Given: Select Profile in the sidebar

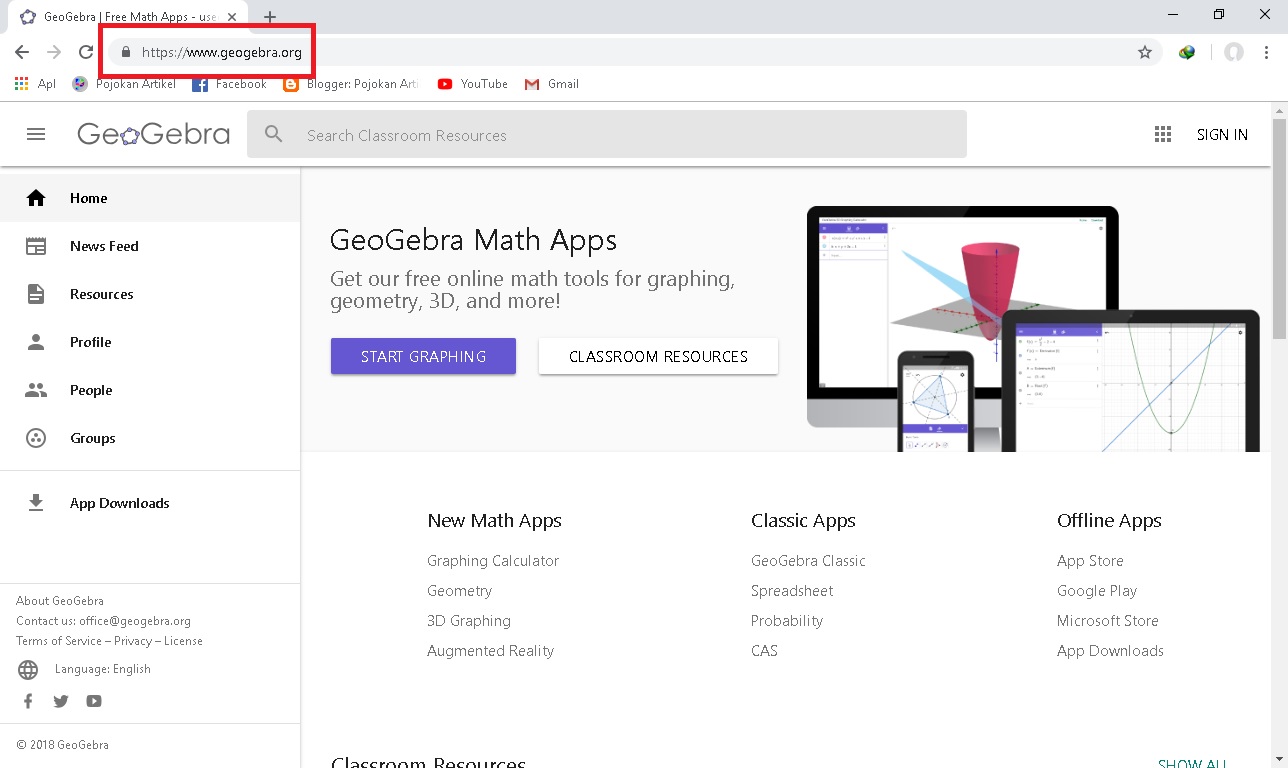Looking at the screenshot, I should [x=150, y=342].
